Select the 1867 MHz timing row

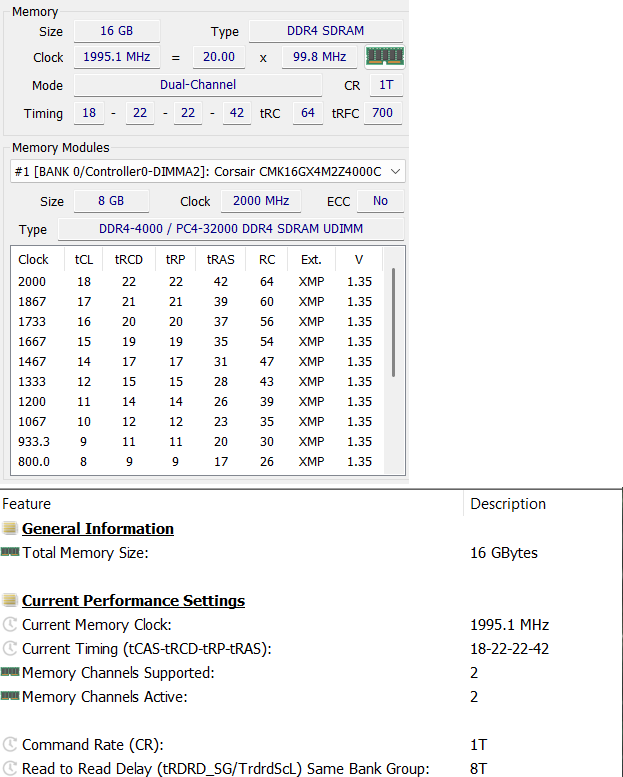click(x=197, y=301)
